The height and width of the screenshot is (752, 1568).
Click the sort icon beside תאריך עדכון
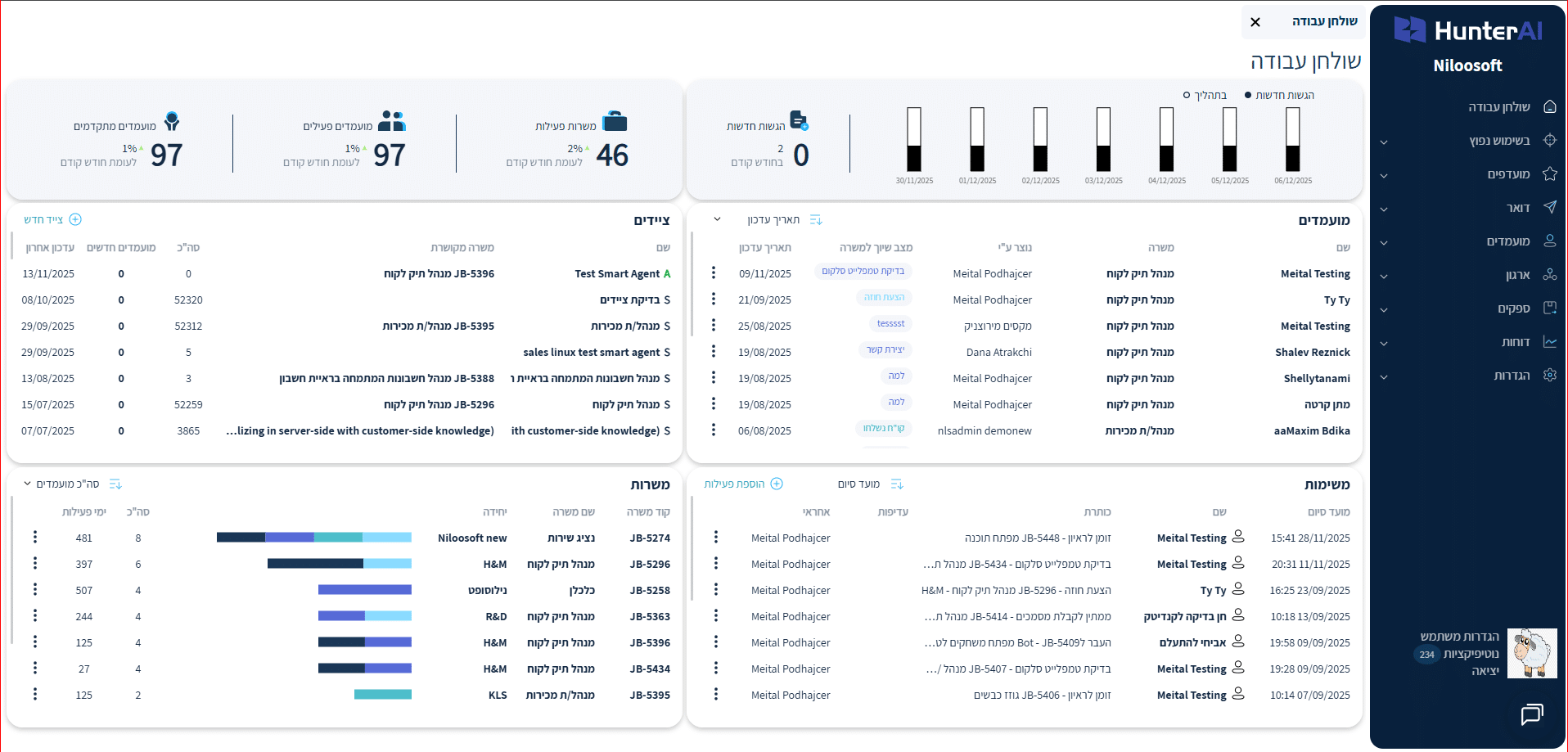pyautogui.click(x=815, y=219)
